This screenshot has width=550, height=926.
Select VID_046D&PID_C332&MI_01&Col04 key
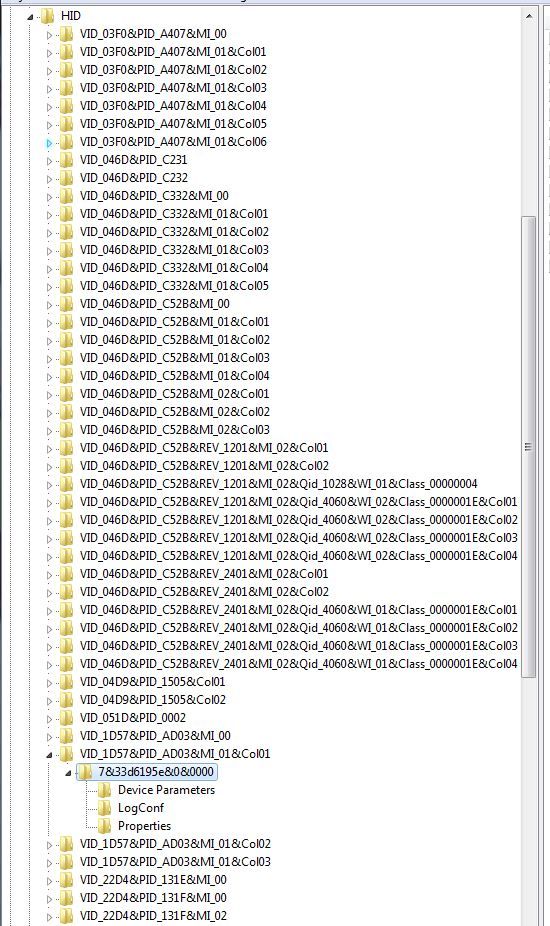(174, 268)
